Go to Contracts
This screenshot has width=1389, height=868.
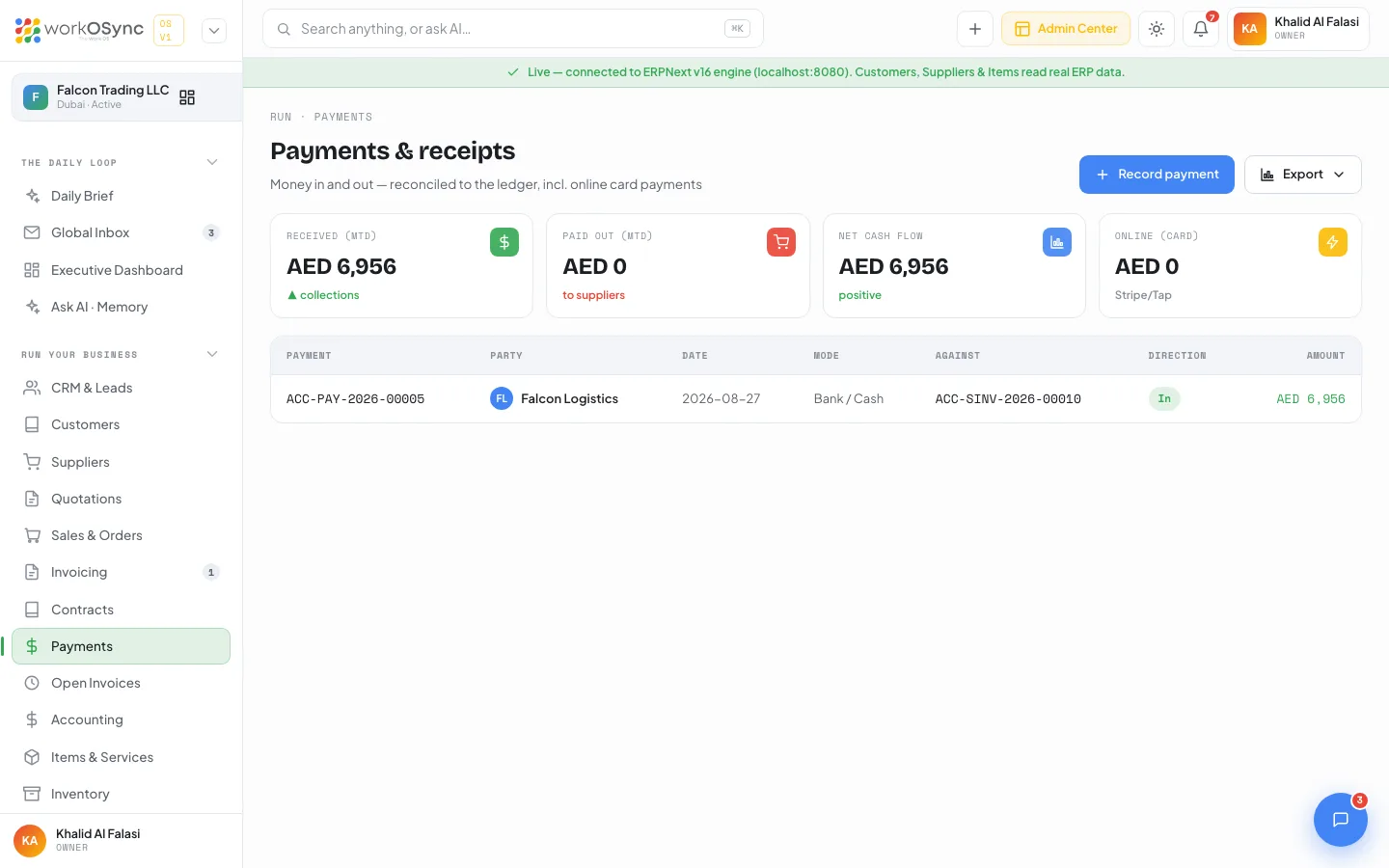(x=121, y=610)
